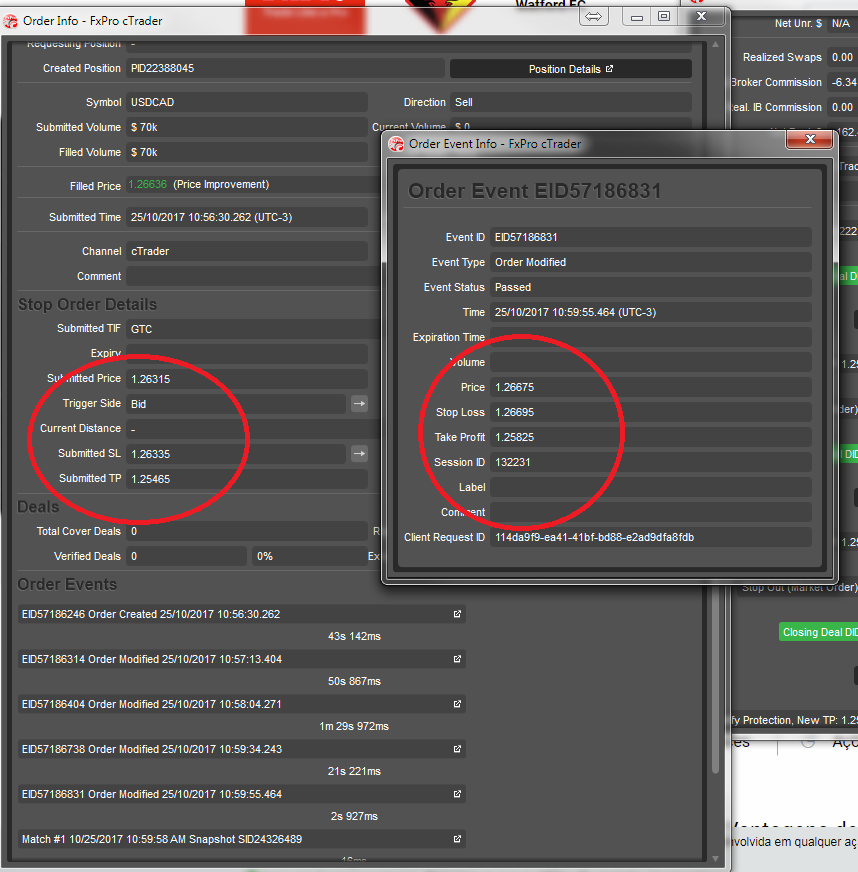The width and height of the screenshot is (858, 872).
Task: Click the arrow button next to Submitted SL
Action: coord(359,454)
